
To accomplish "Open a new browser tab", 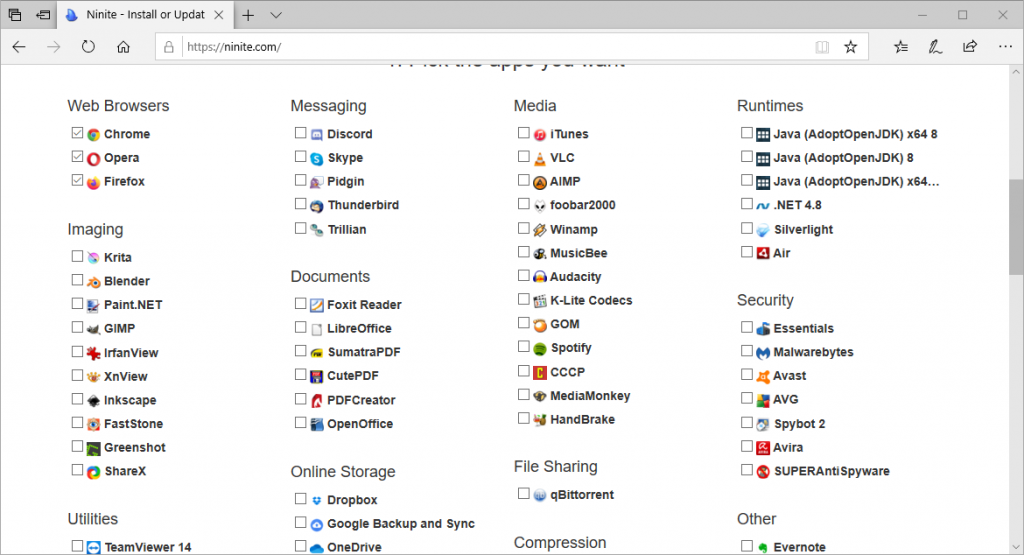I will (x=248, y=15).
